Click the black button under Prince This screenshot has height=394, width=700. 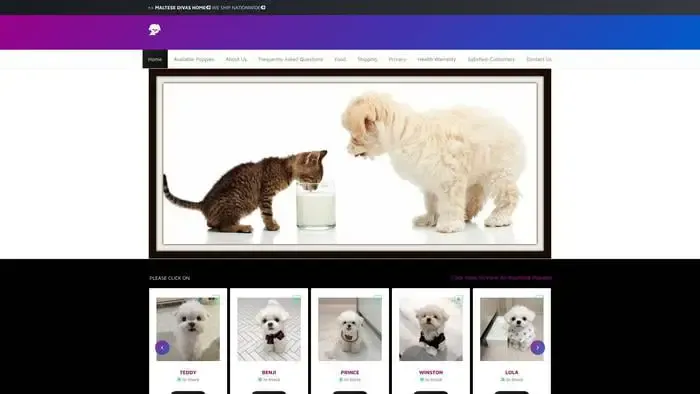[350, 392]
